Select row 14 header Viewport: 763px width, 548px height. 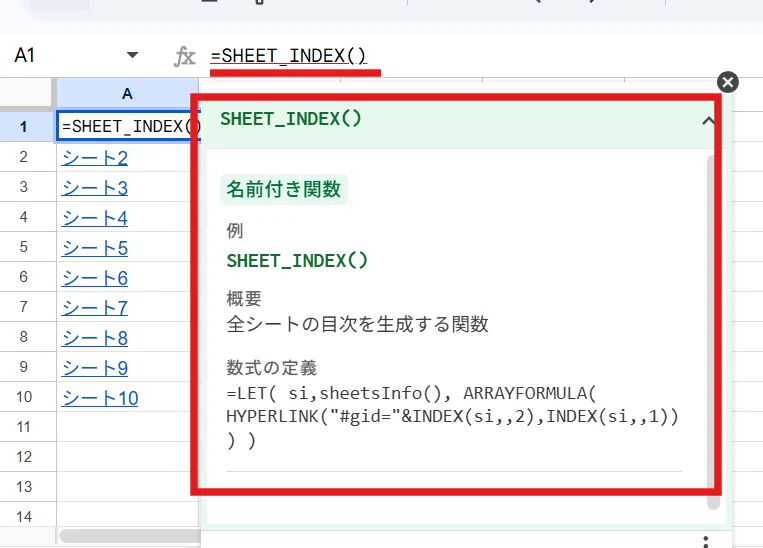pos(26,516)
